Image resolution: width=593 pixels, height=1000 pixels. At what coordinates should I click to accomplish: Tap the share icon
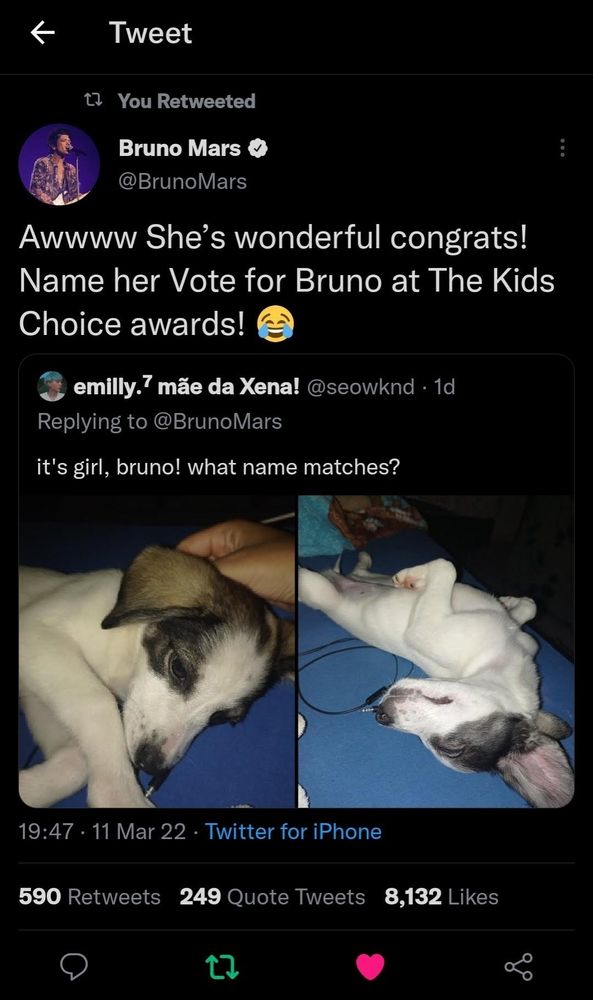(518, 967)
